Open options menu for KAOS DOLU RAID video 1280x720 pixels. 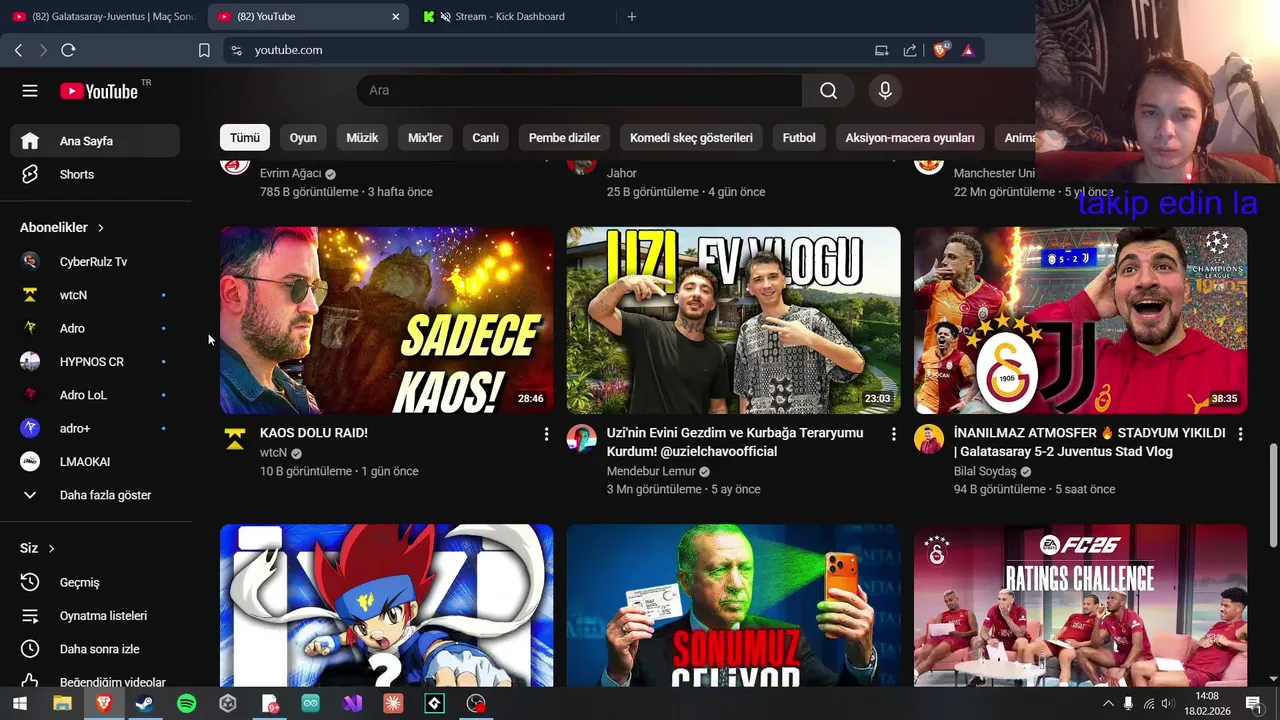click(x=546, y=434)
